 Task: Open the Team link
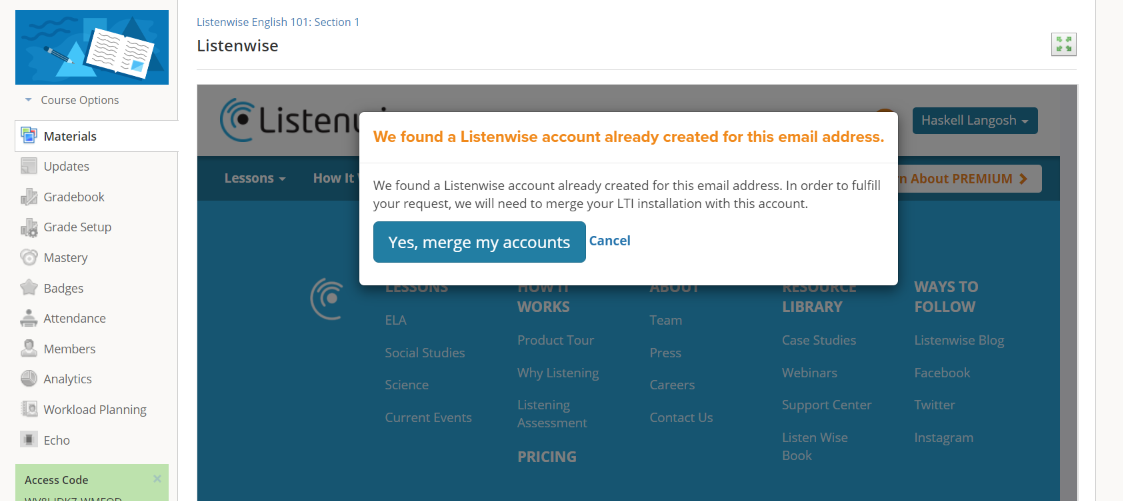point(665,320)
